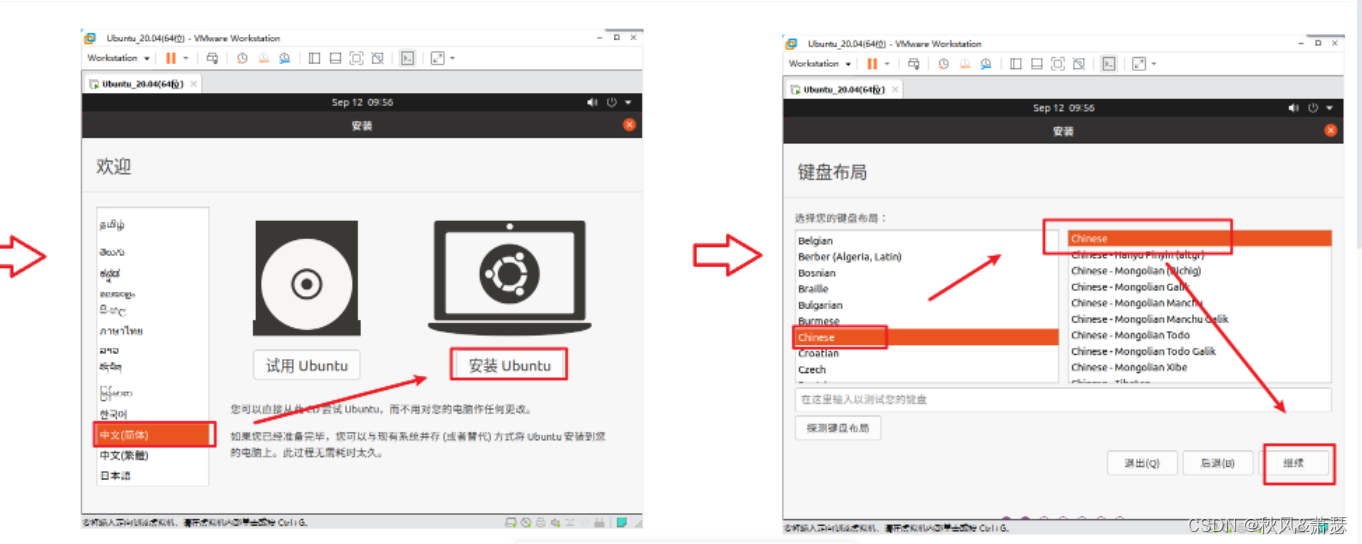Revert to snapshot icon in the 键盘布局 window
The image size is (1362, 544).
click(964, 64)
